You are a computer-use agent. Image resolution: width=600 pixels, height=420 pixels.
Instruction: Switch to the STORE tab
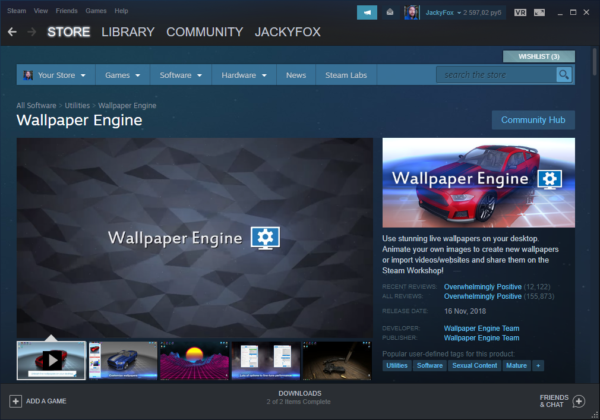pos(68,32)
